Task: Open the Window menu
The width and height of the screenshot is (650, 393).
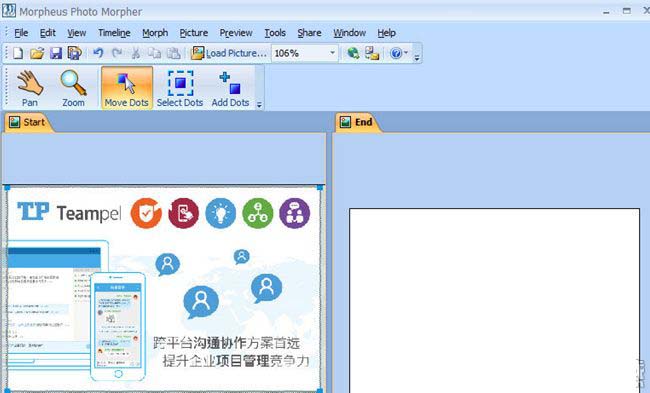Action: pyautogui.click(x=349, y=33)
